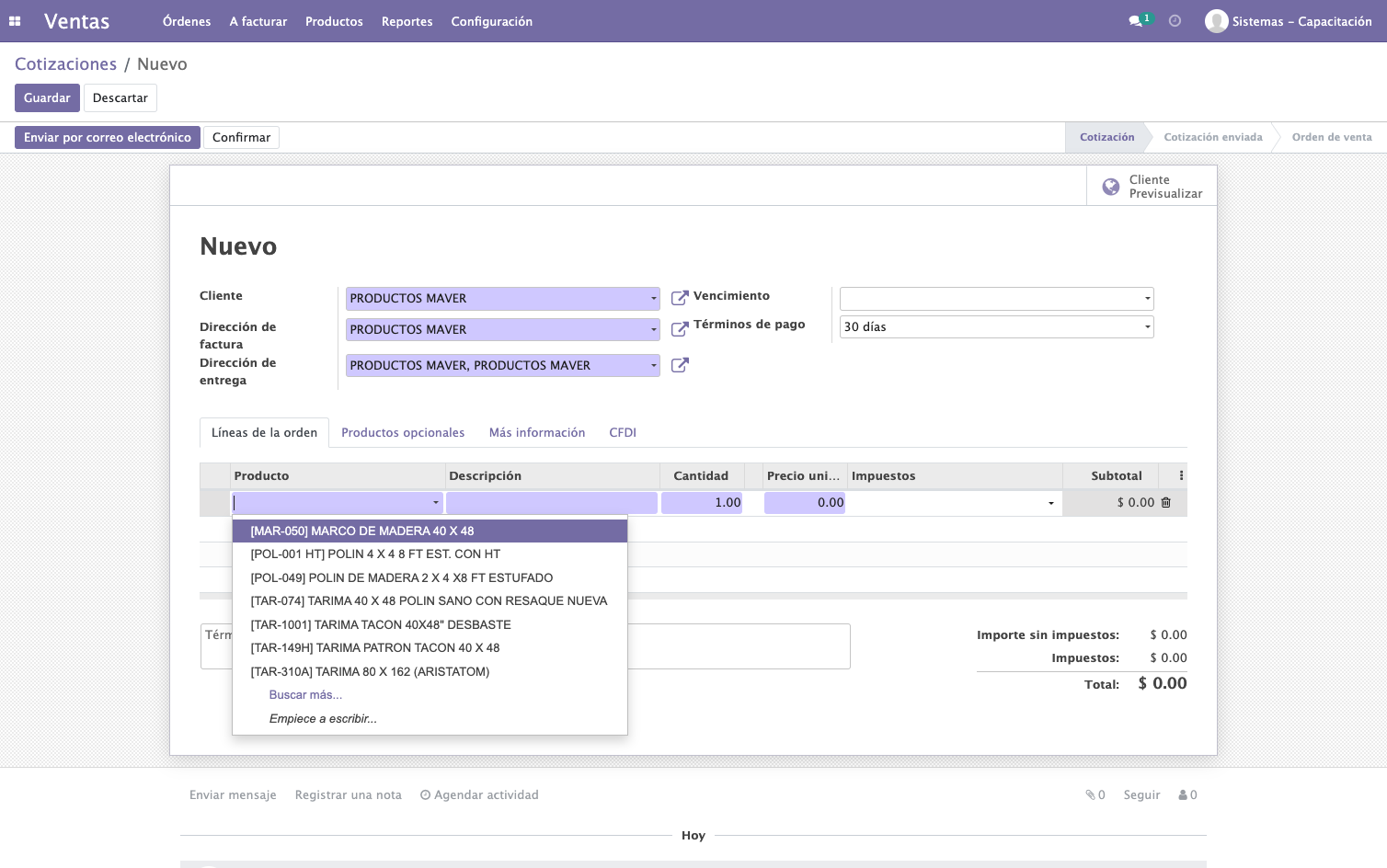
Task: Click the Precio unitario field showing 0.00
Action: (x=805, y=503)
